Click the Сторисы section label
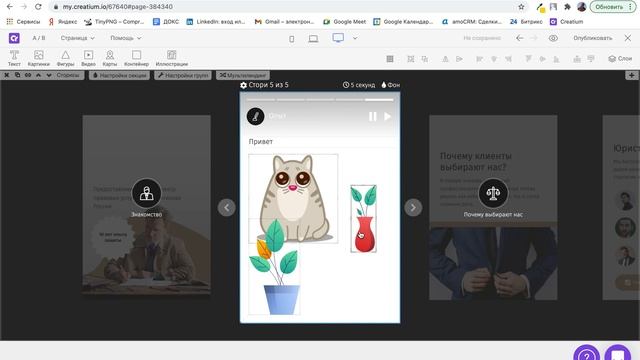 click(68, 75)
